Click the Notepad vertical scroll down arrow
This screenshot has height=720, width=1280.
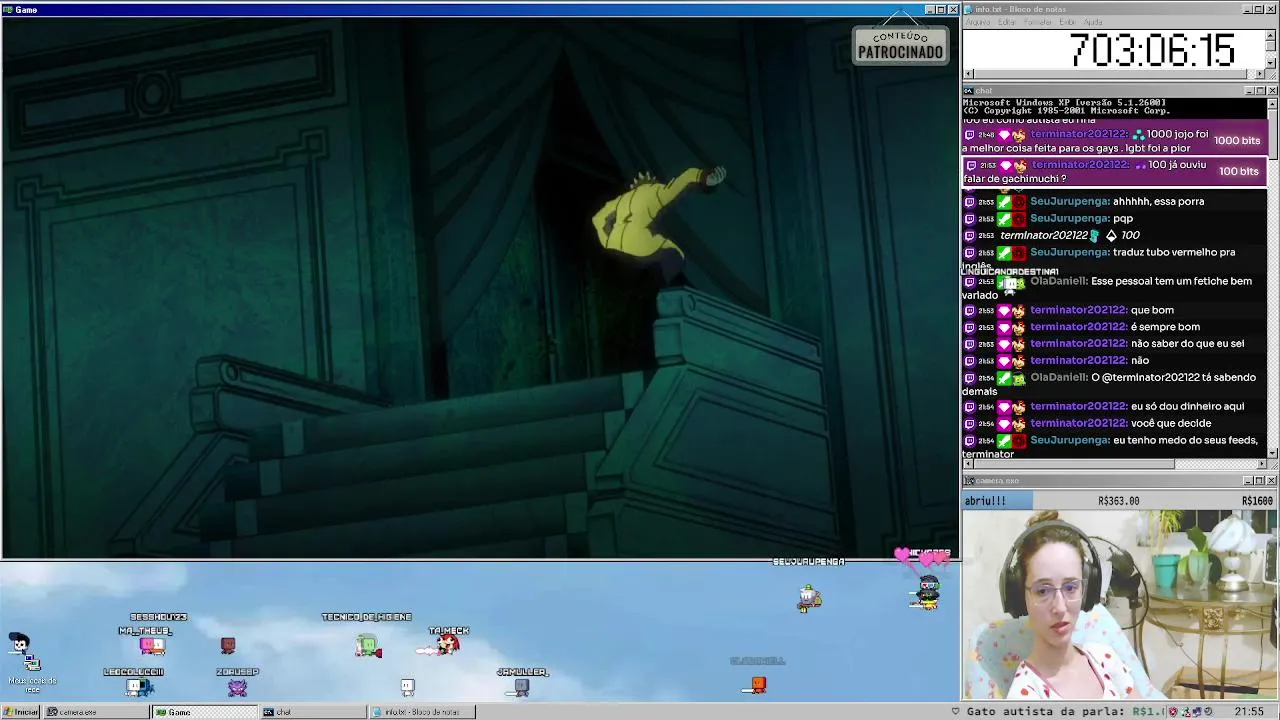1271,63
